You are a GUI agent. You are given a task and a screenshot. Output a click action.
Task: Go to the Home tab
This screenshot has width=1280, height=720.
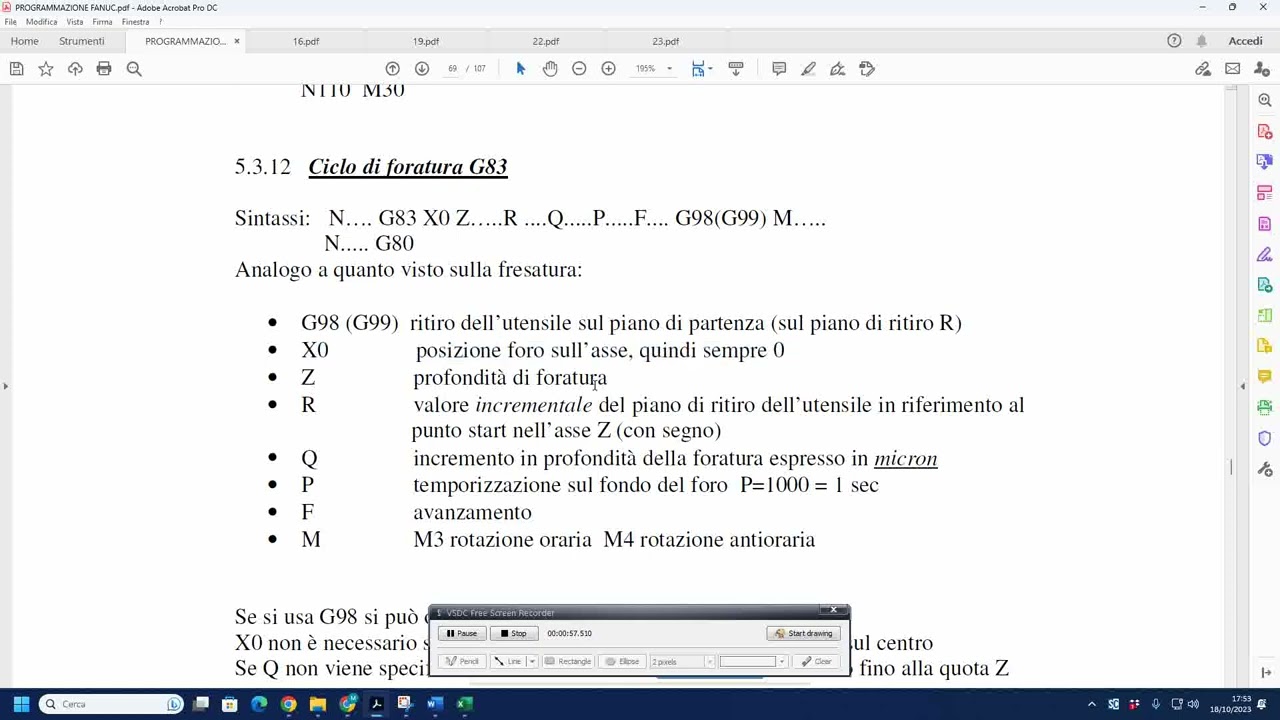tap(24, 41)
